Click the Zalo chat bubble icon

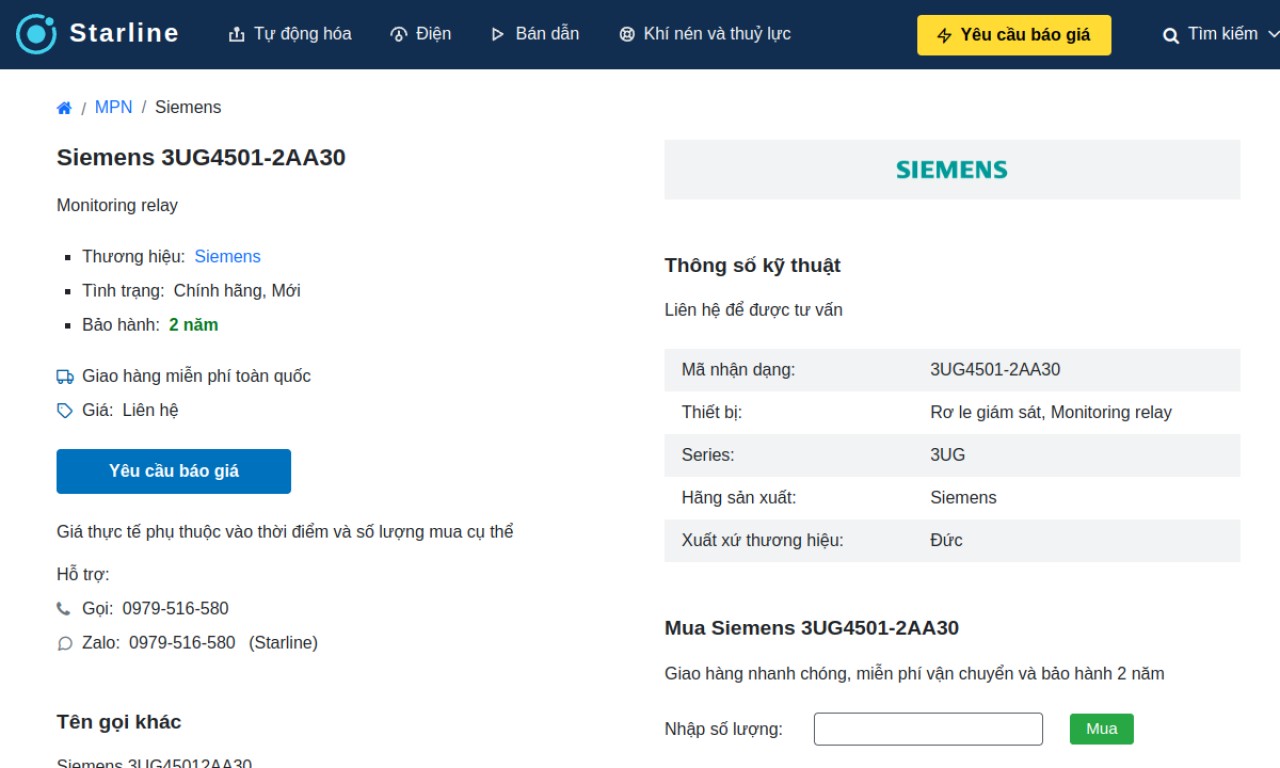[65, 644]
